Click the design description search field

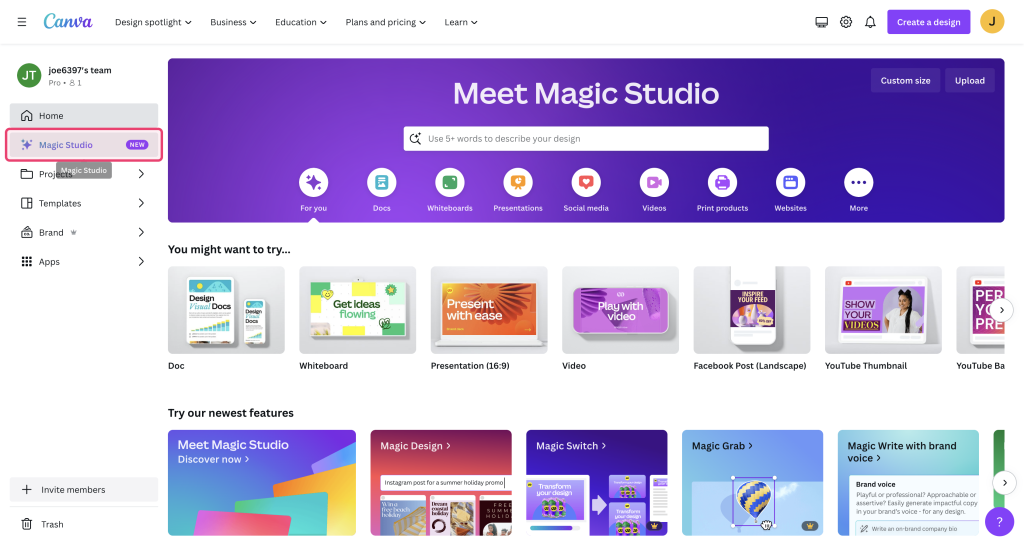(590, 139)
